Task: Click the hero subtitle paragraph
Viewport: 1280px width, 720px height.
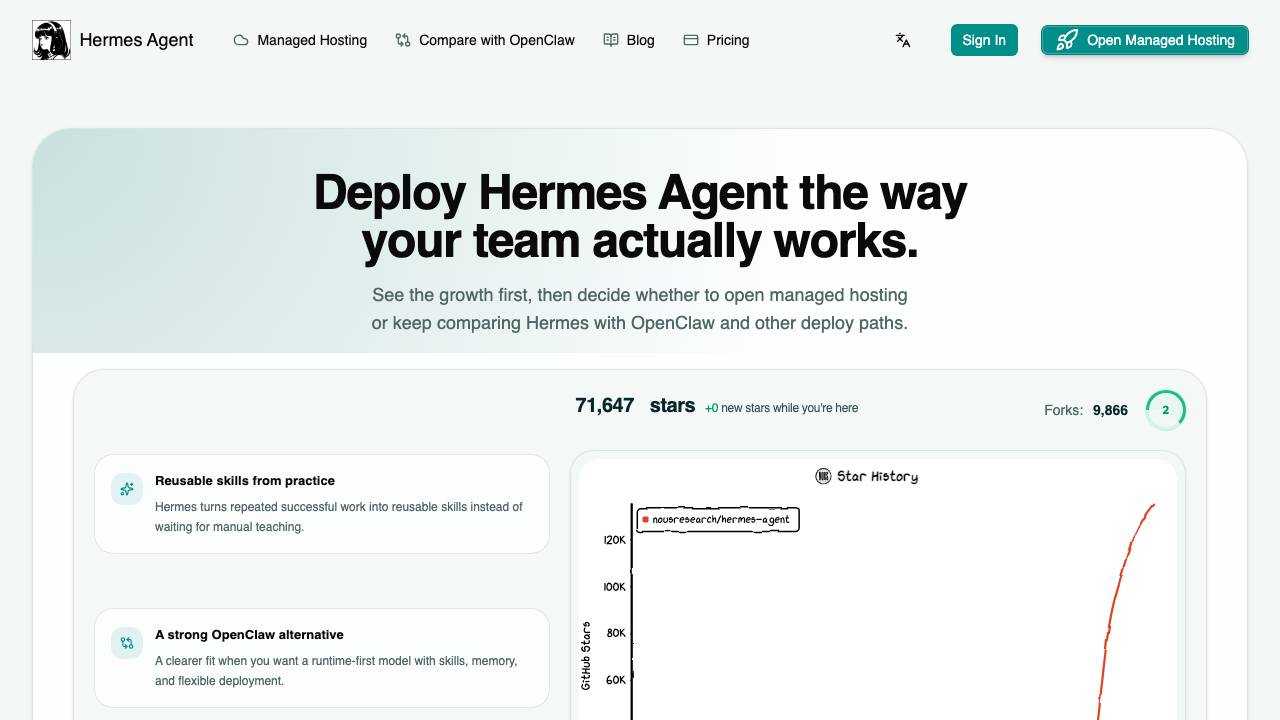Action: [640, 309]
